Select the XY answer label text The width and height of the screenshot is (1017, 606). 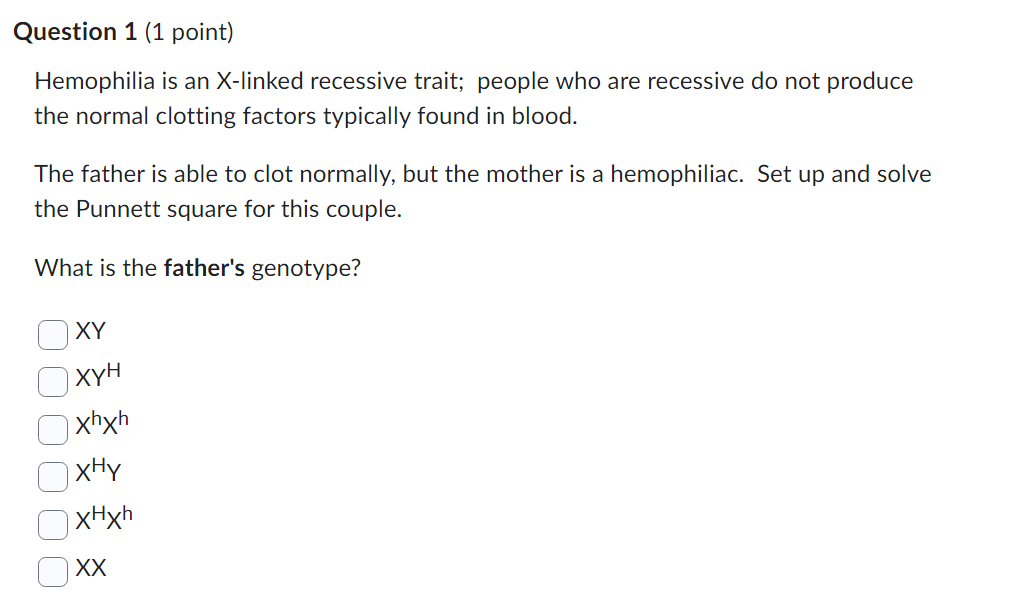coord(91,332)
